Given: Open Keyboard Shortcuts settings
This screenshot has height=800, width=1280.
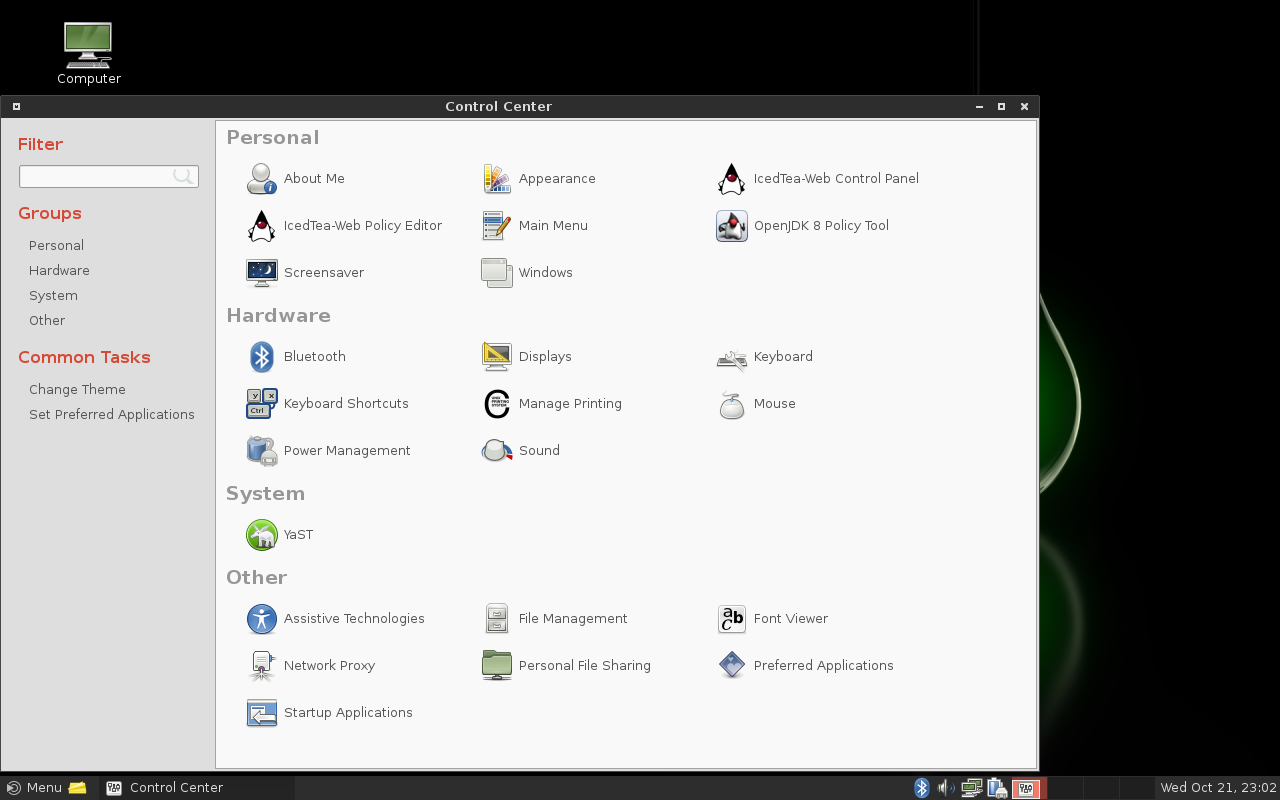Looking at the screenshot, I should 262,404.
